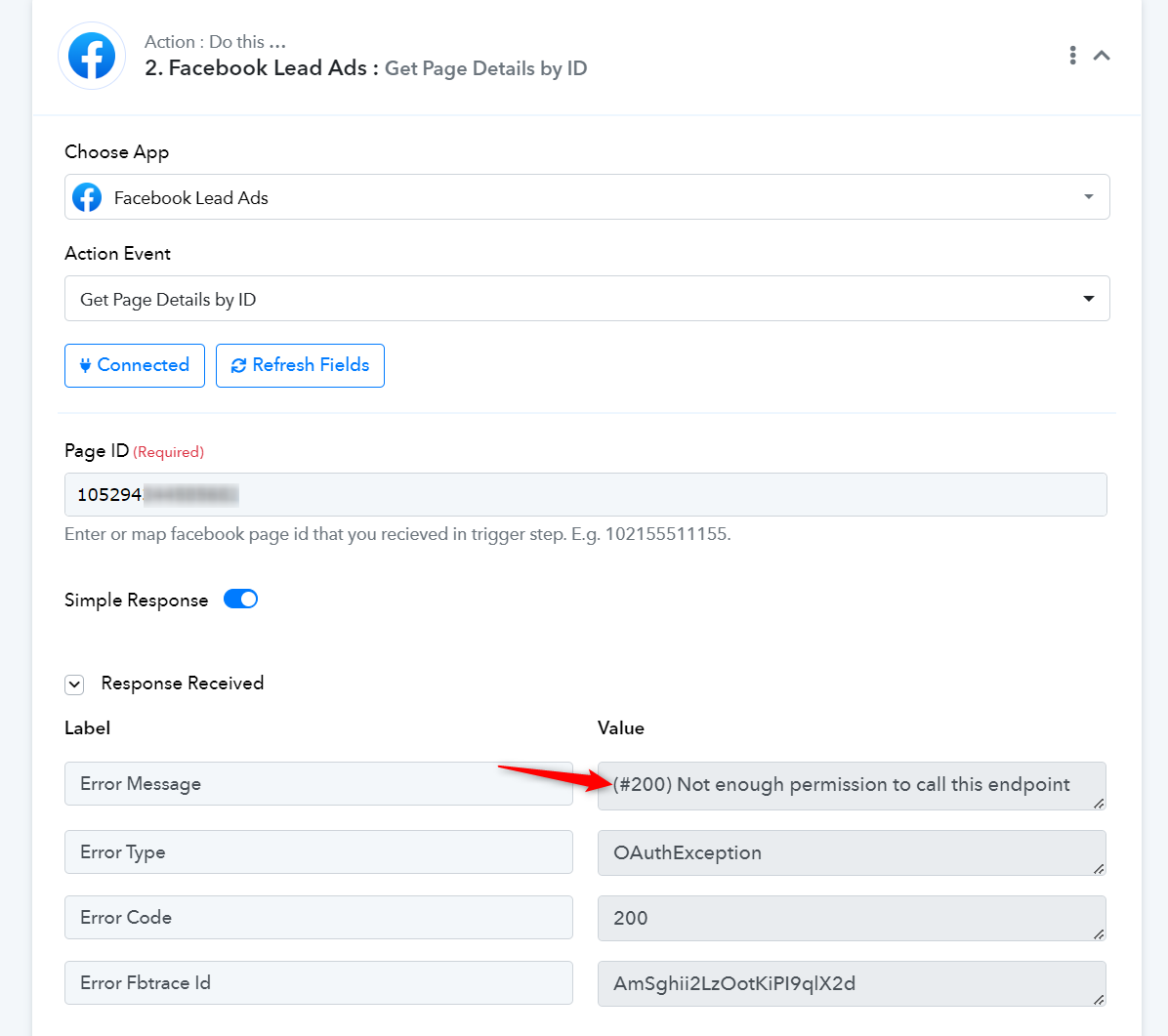Open the Action Event dropdown

587,299
